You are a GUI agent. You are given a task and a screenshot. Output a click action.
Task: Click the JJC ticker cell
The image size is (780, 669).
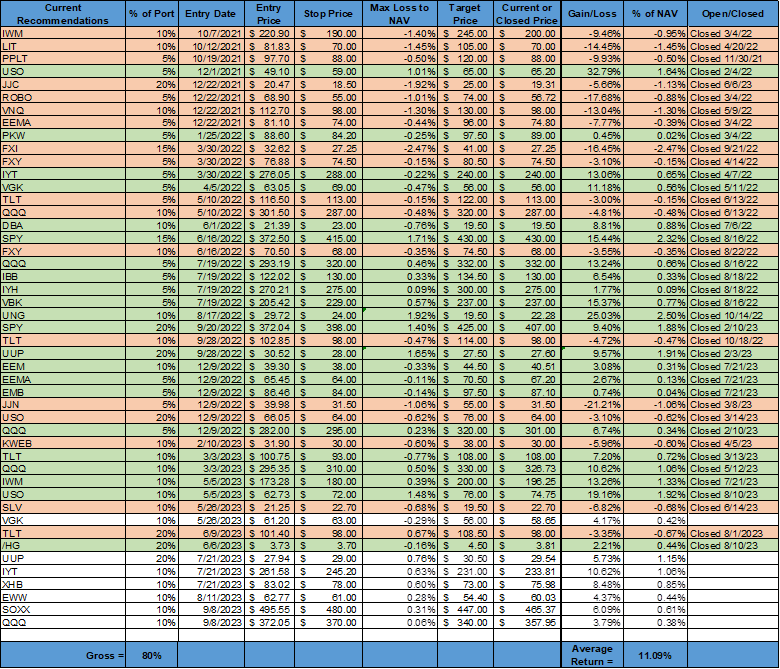tap(63, 85)
